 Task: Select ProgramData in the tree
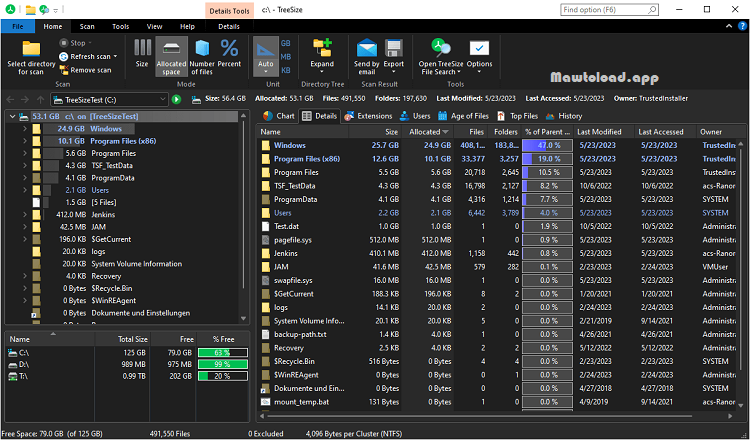[x=113, y=178]
